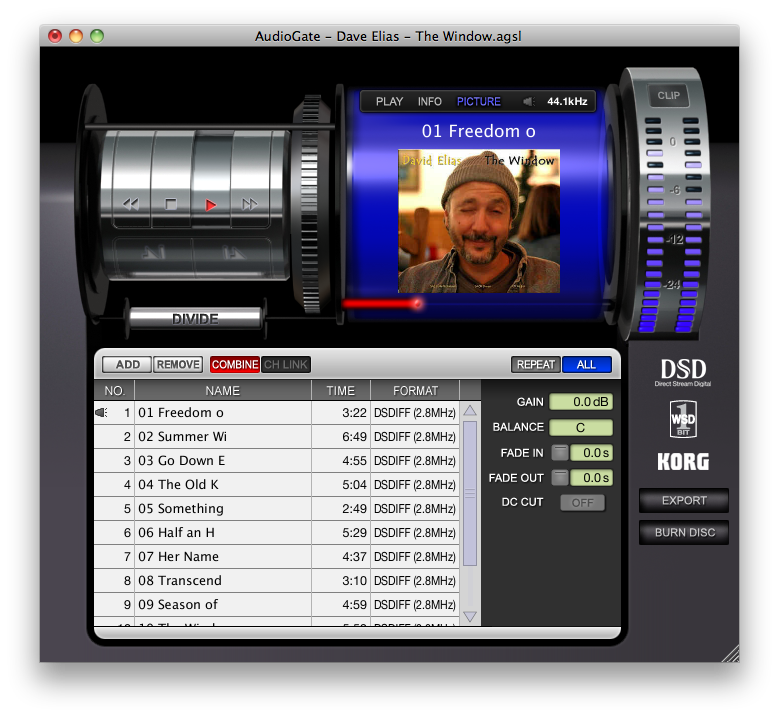Toggle the REPEAT button
This screenshot has width=779, height=717.
pos(536,364)
